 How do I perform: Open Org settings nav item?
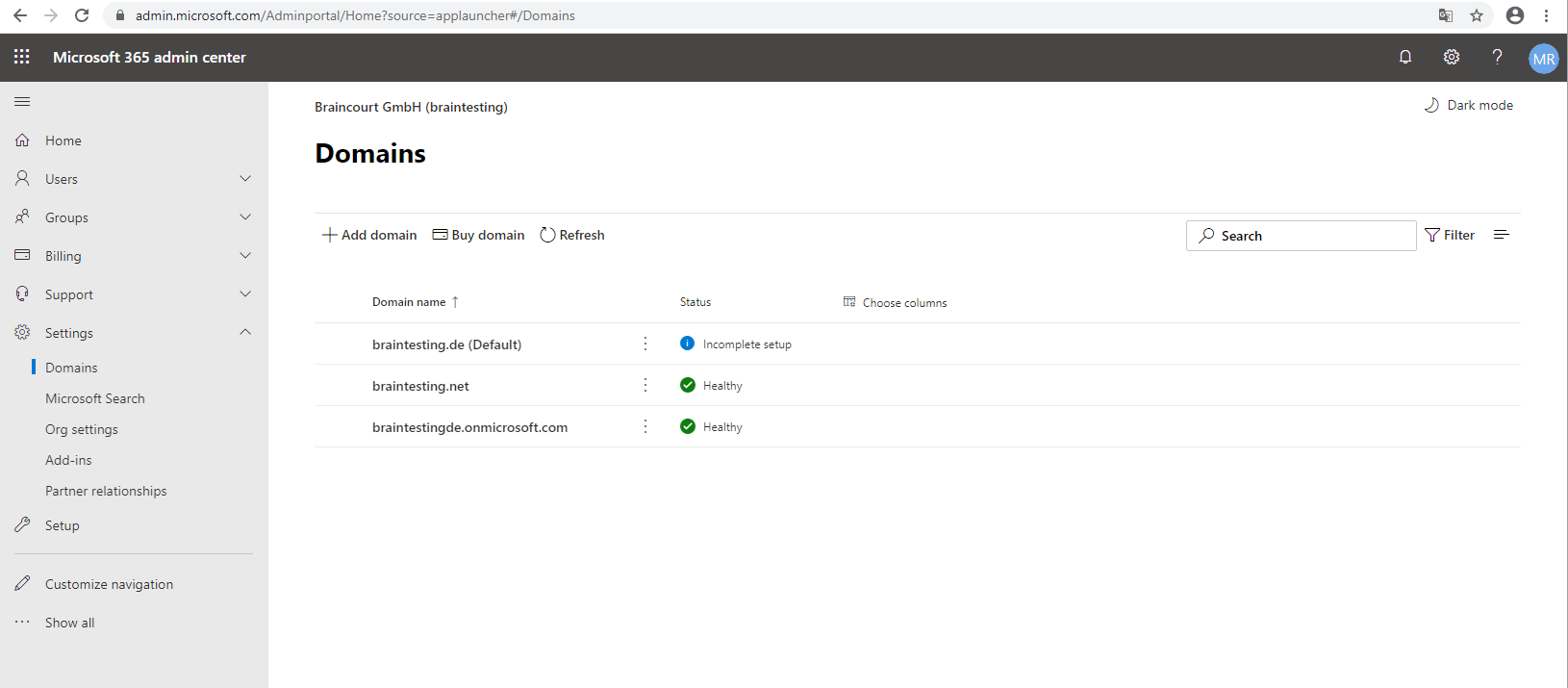pos(82,429)
